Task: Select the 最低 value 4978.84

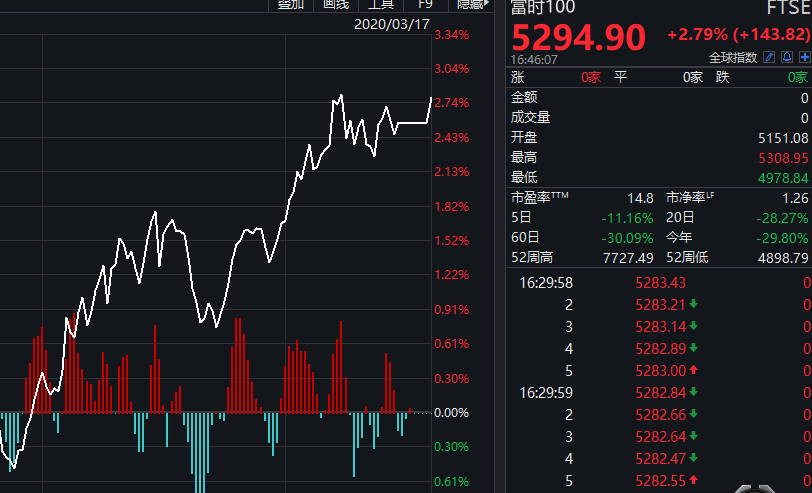Action: click(x=783, y=178)
